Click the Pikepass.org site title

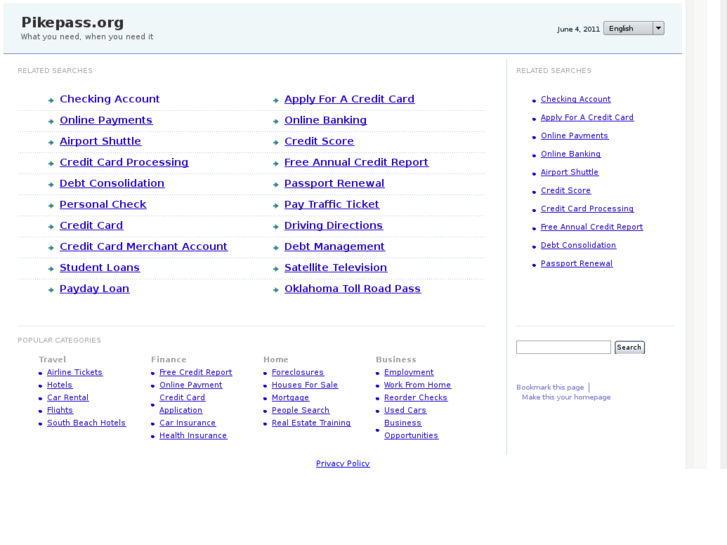tap(72, 22)
